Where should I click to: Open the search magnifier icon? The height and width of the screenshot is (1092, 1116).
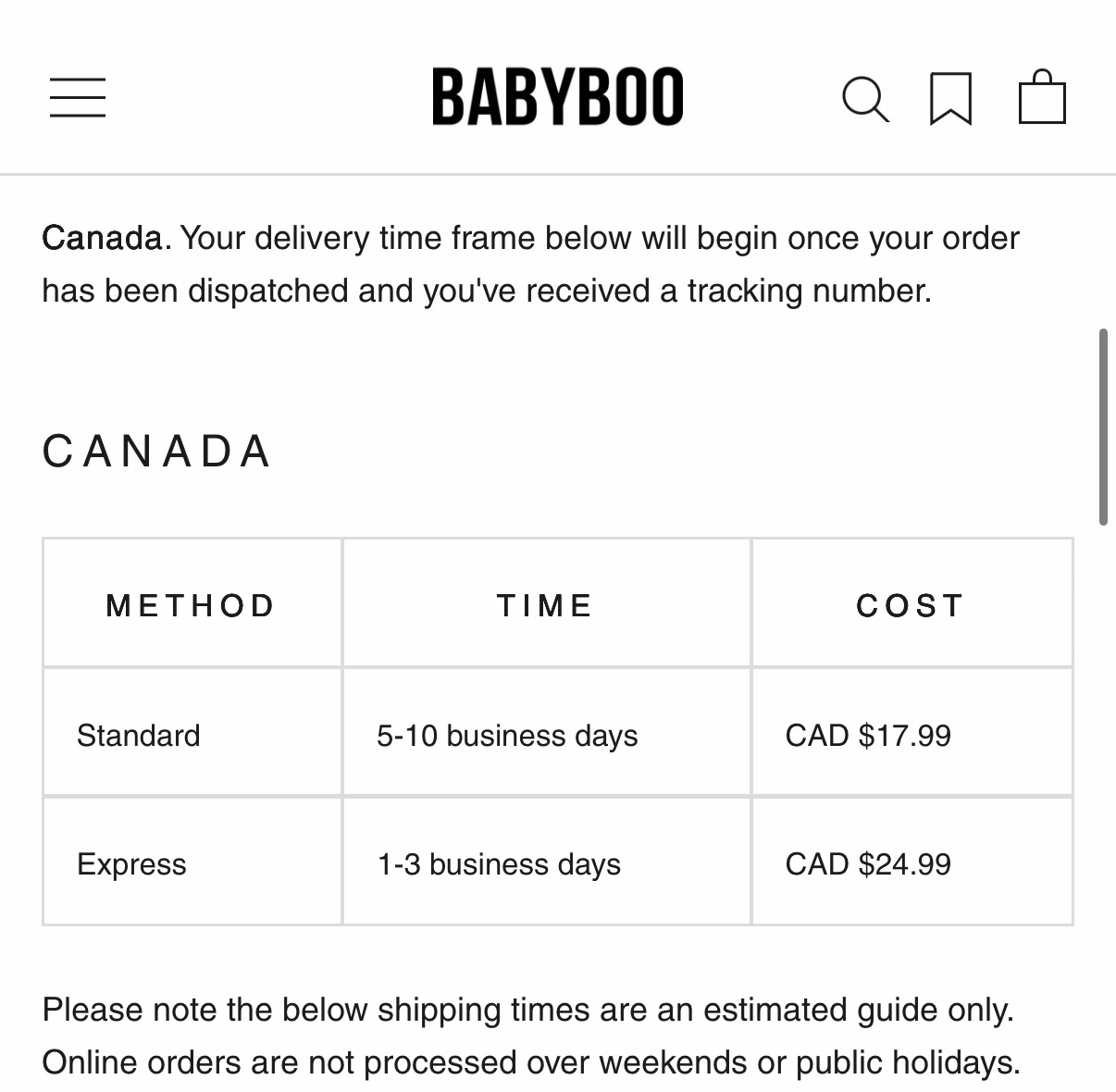coord(865,98)
